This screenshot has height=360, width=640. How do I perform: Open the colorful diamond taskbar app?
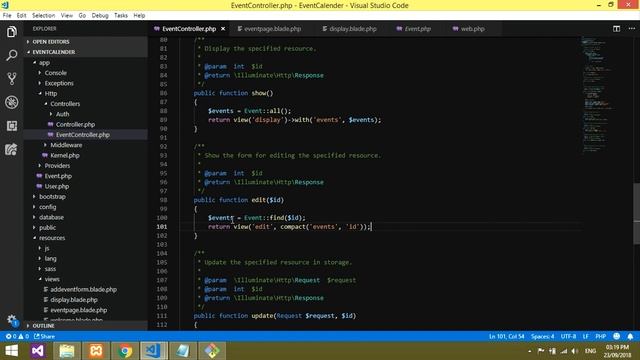click(x=212, y=351)
